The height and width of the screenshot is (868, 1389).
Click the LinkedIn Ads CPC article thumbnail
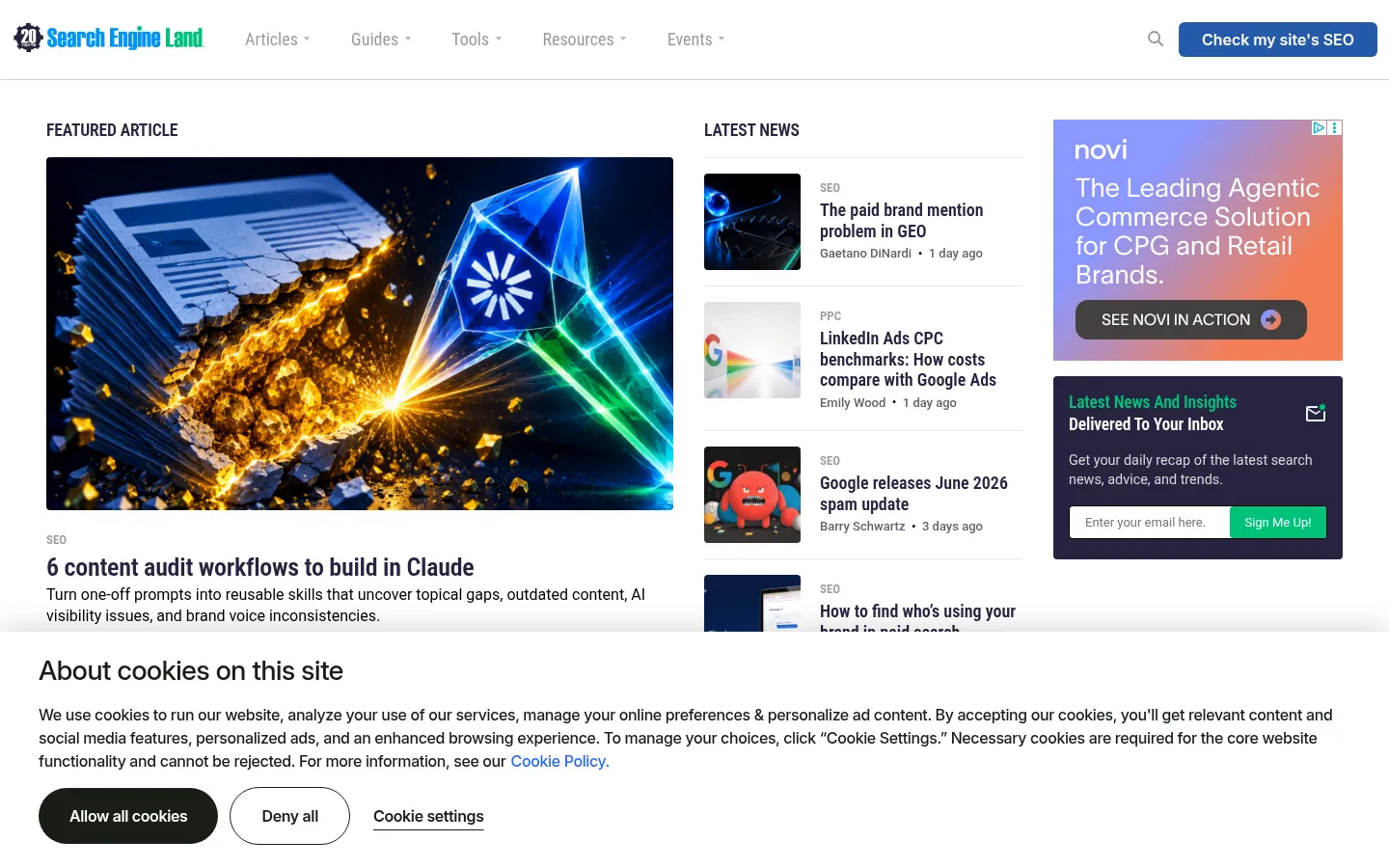[x=752, y=350]
